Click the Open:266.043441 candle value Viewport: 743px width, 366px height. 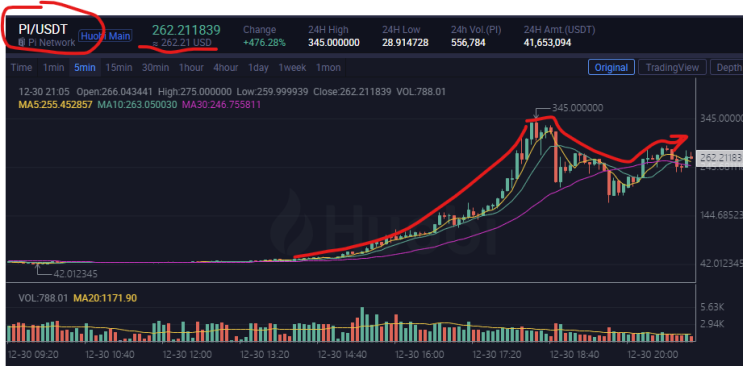pos(115,92)
